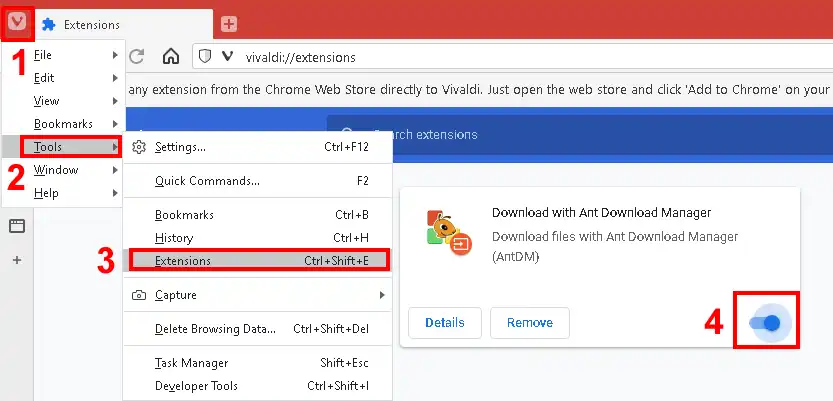This screenshot has width=833, height=401.
Task: Choose Settings... from Tools menu
Action: [x=258, y=147]
